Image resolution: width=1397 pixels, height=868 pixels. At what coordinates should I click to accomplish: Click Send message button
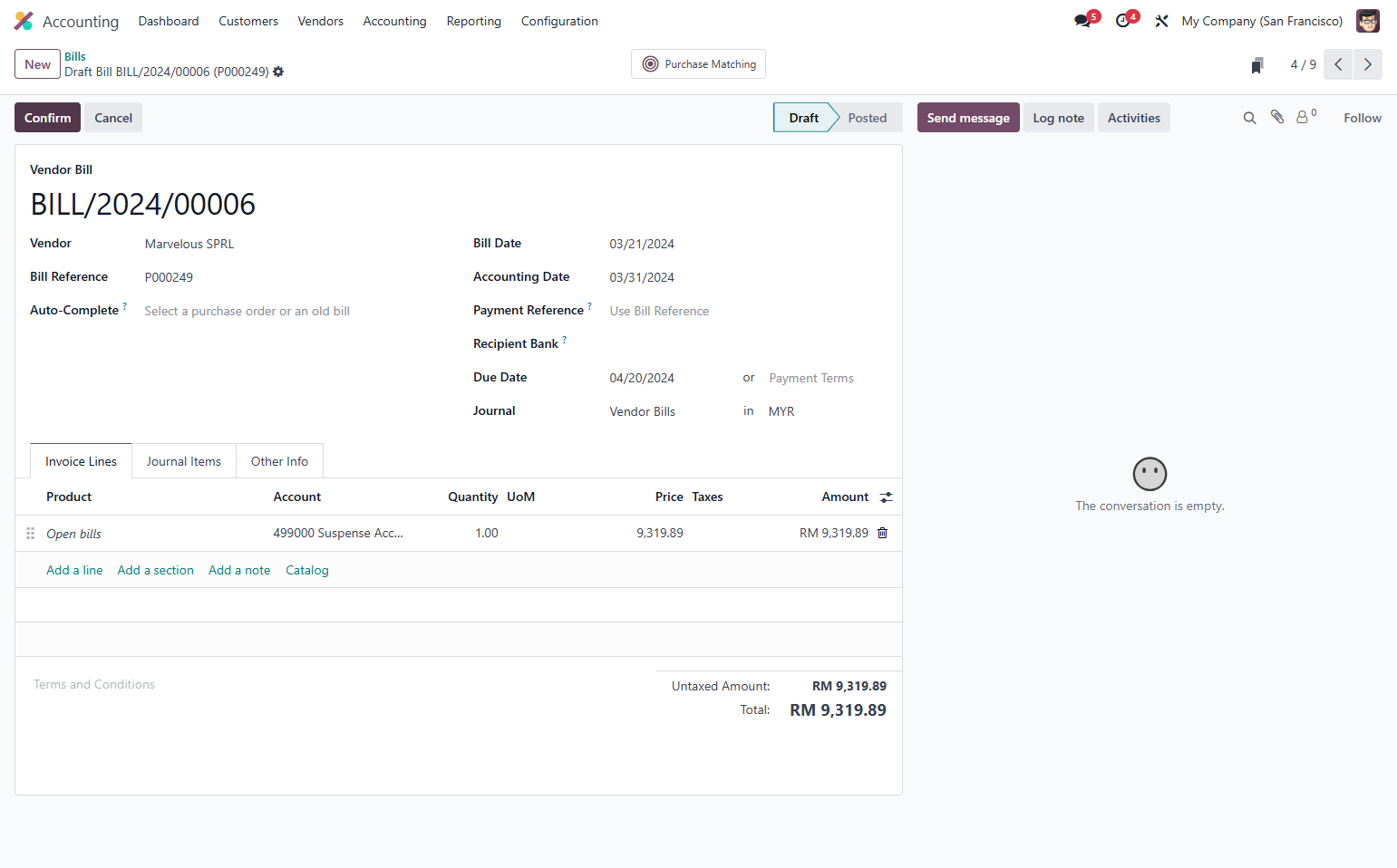pos(968,118)
